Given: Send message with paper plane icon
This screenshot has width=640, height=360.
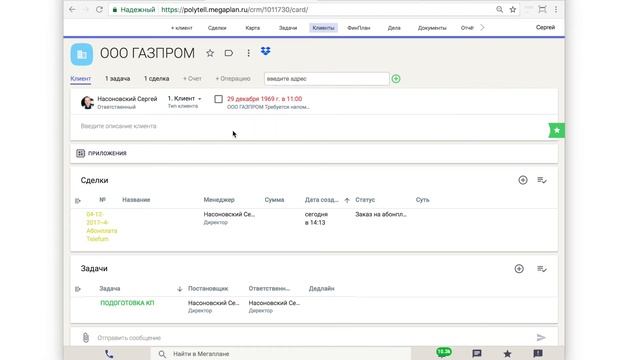Looking at the screenshot, I should [541, 338].
